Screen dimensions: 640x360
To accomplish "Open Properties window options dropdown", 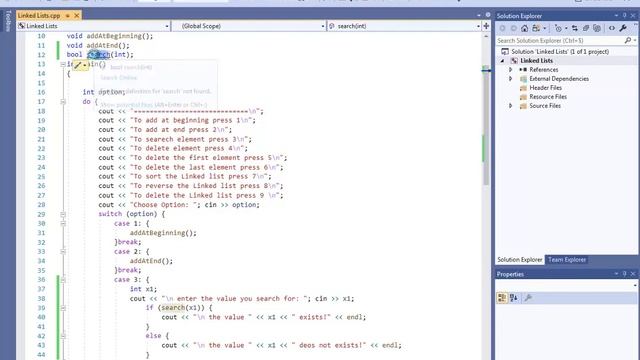I will 616,274.
